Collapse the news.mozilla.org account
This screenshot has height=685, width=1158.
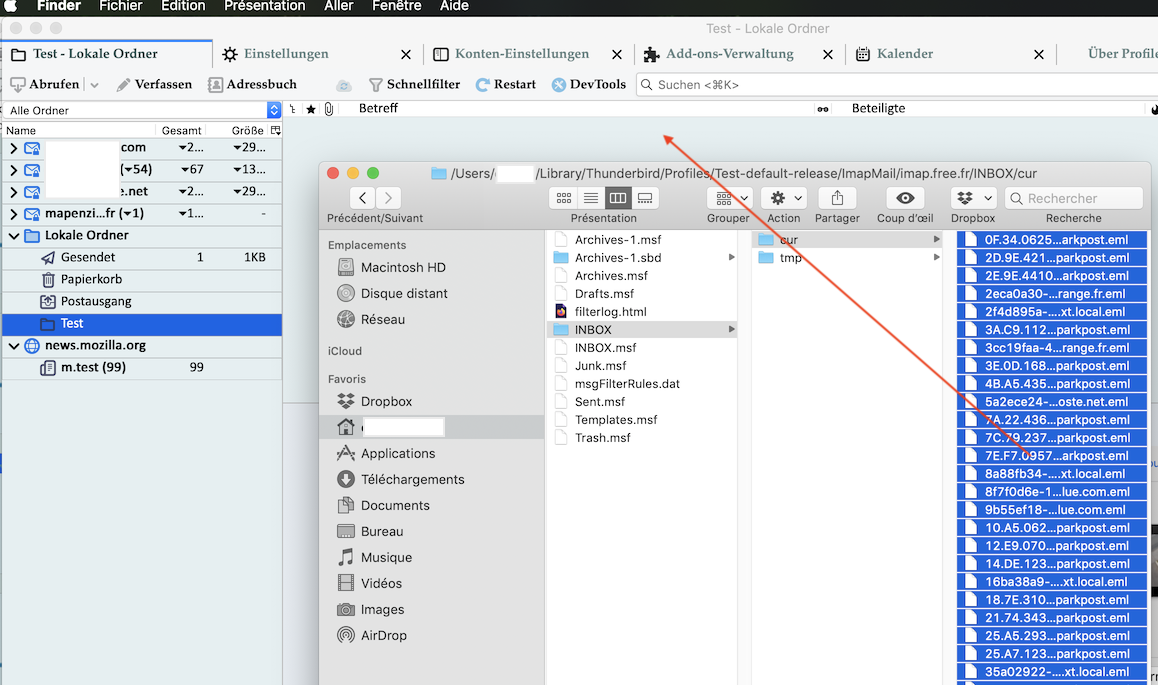point(13,345)
